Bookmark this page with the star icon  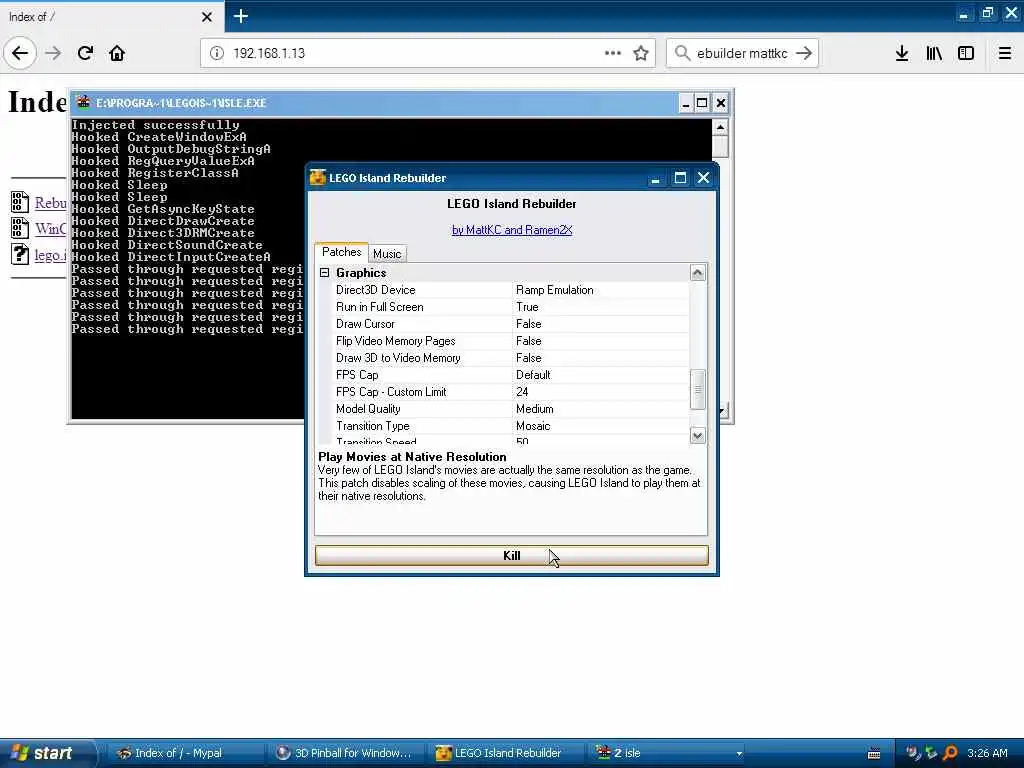click(641, 53)
